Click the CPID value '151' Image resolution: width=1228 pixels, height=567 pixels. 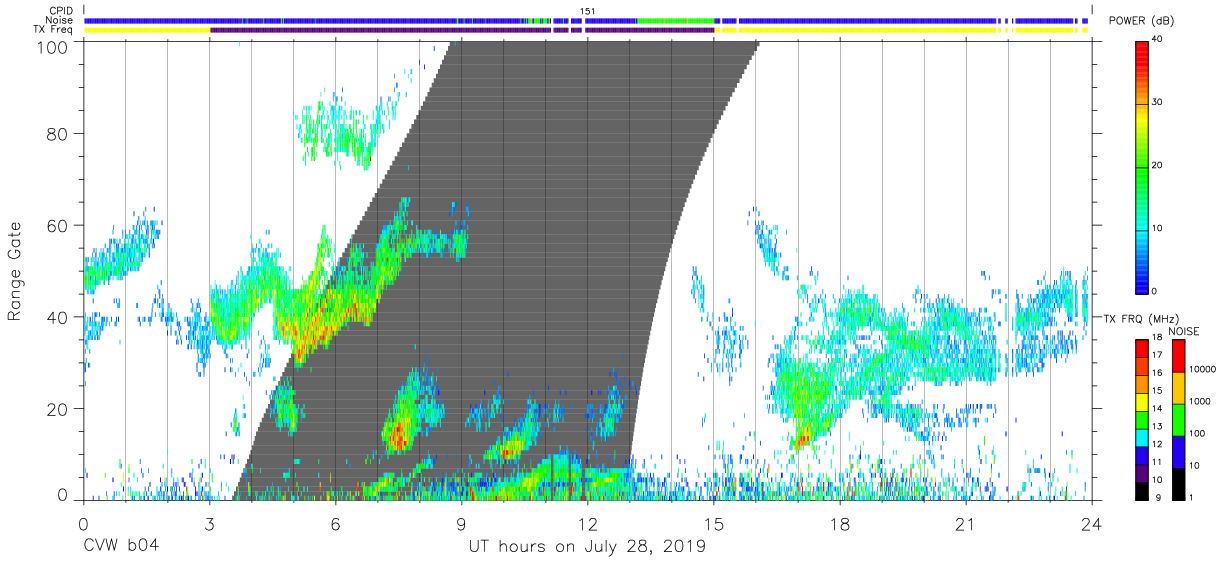coord(588,11)
